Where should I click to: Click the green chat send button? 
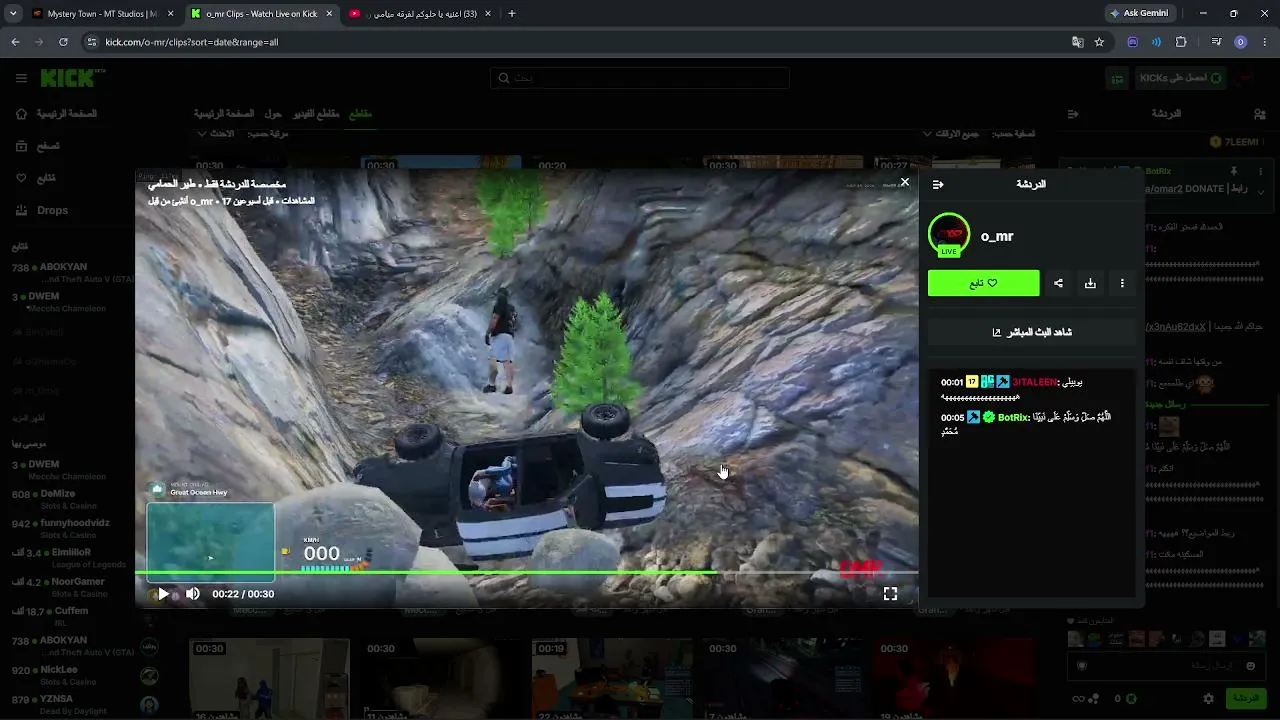pyautogui.click(x=1246, y=698)
